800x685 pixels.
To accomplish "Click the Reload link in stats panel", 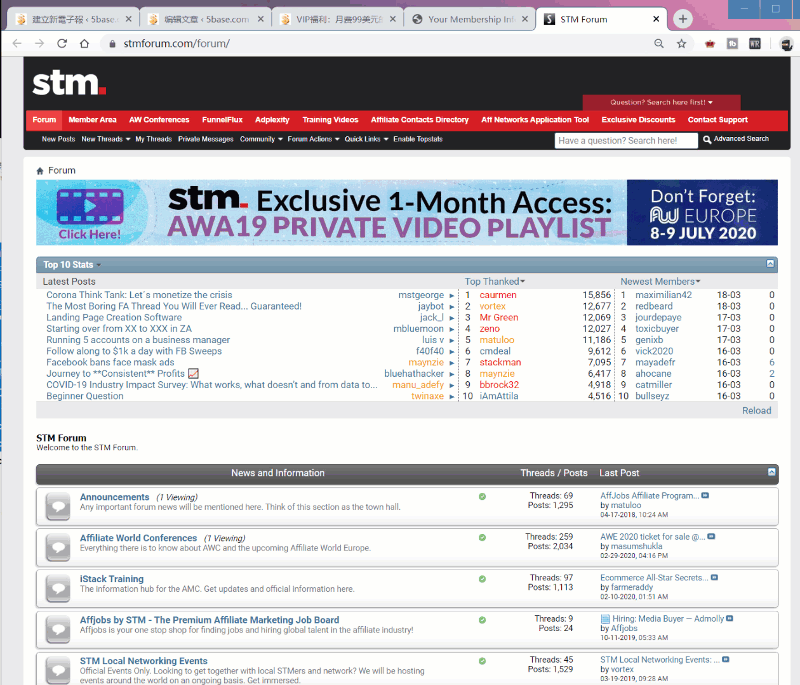I will pyautogui.click(x=757, y=411).
